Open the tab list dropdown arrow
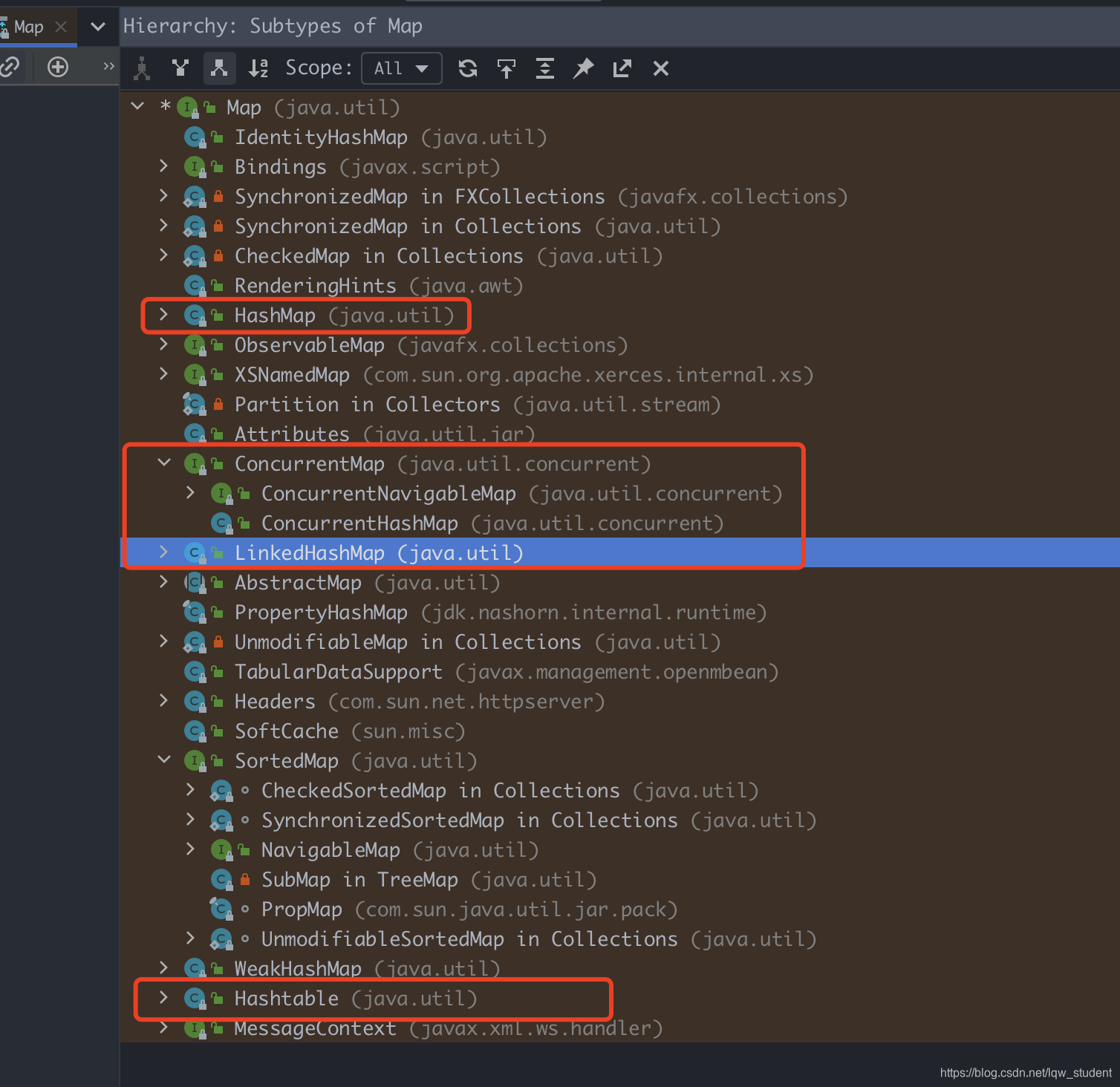1120x1087 pixels. tap(98, 27)
